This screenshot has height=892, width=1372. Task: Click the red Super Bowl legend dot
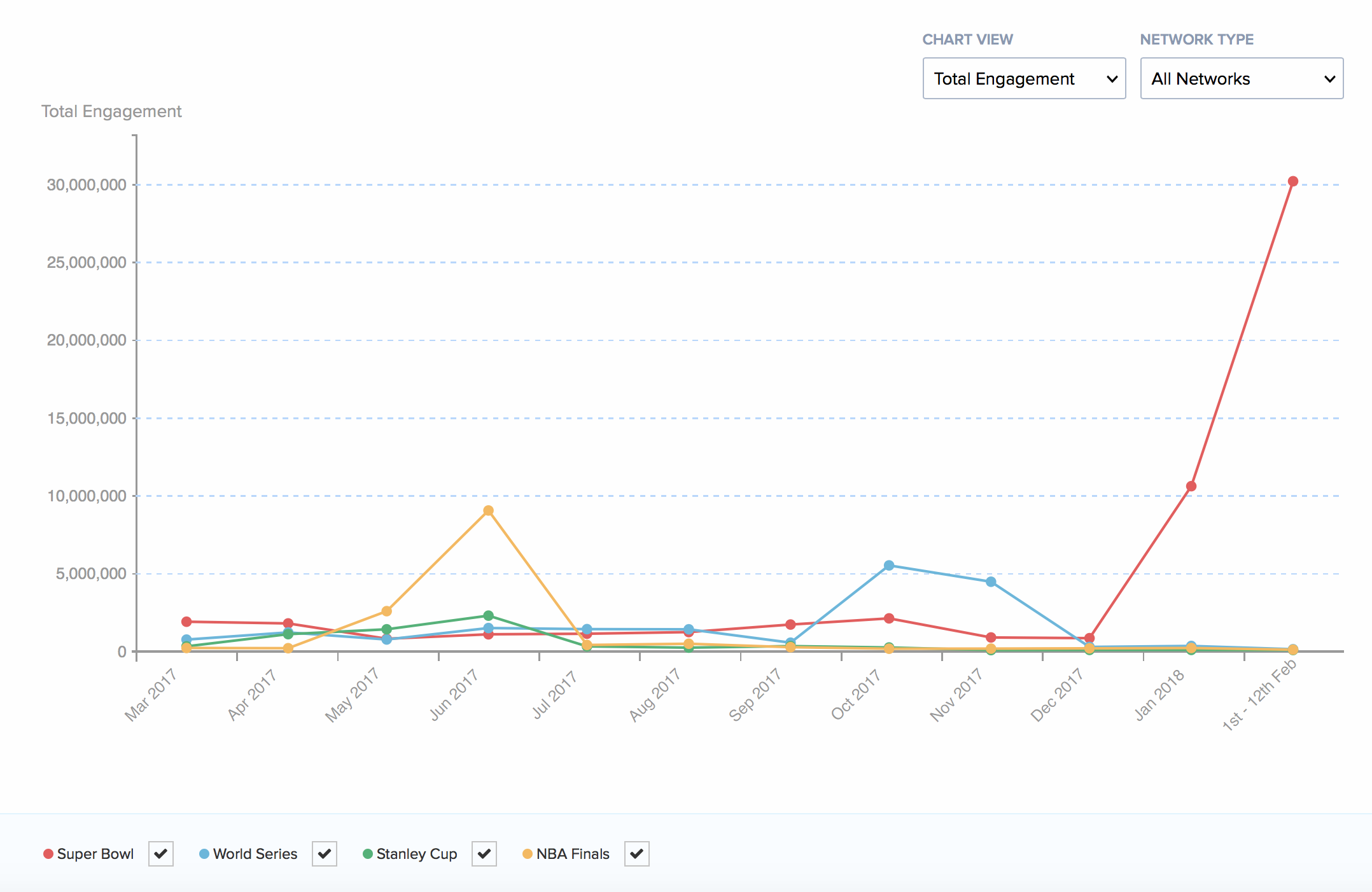(48, 854)
